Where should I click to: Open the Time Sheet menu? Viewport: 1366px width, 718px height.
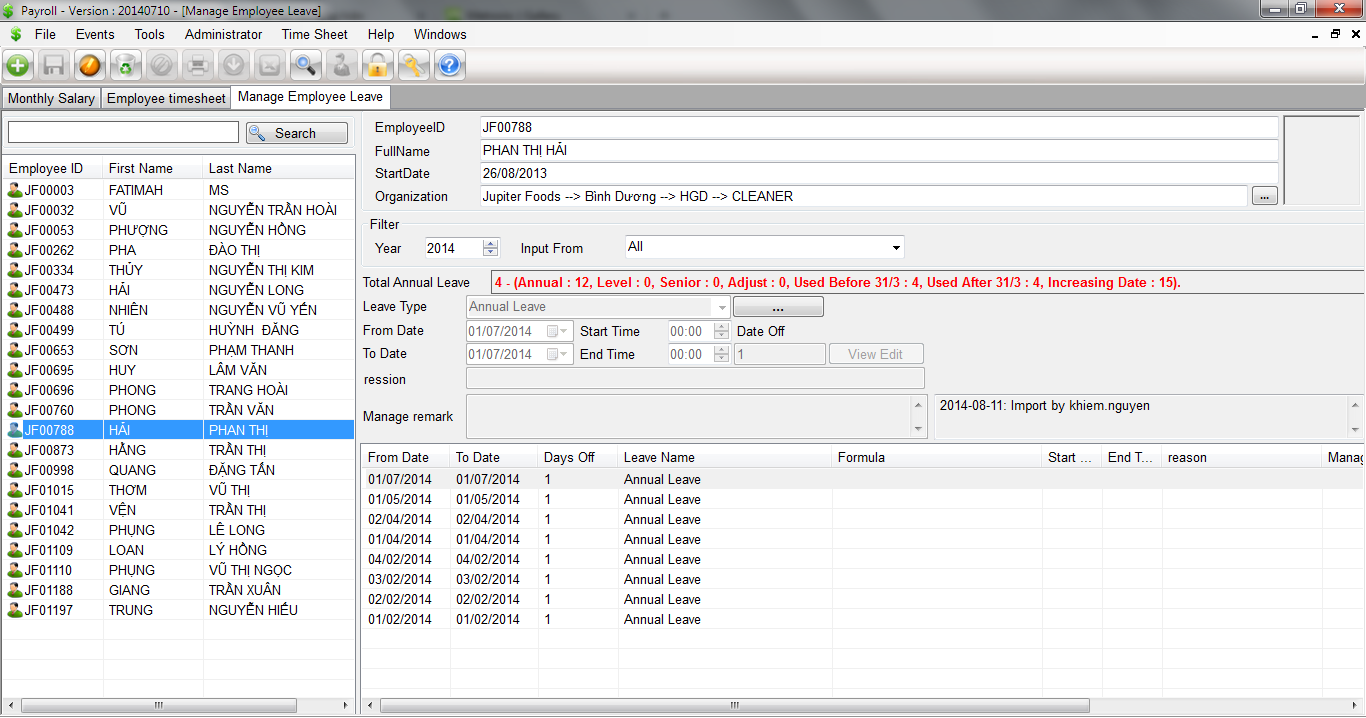tap(314, 34)
